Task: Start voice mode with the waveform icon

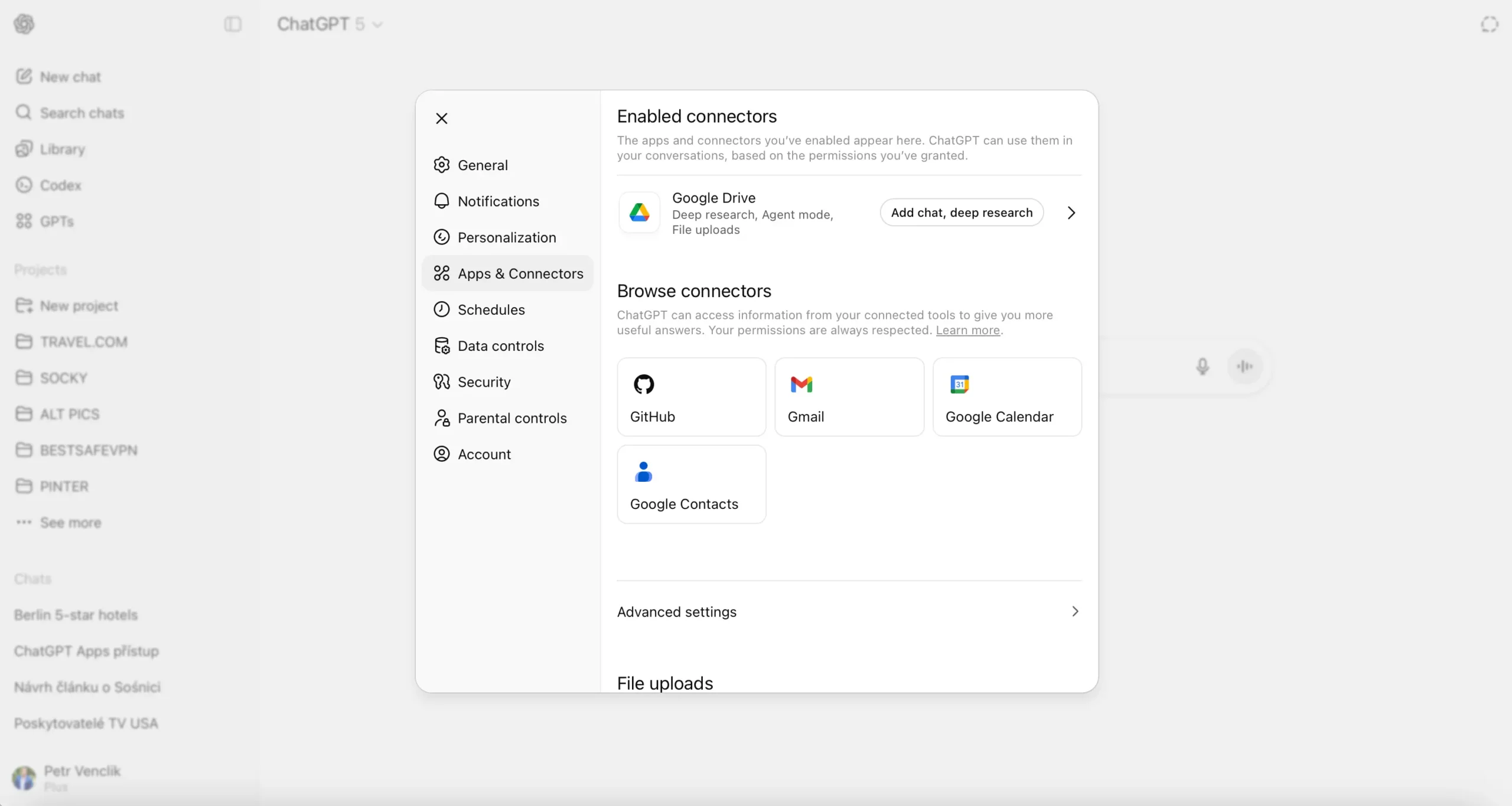Action: pos(1245,367)
